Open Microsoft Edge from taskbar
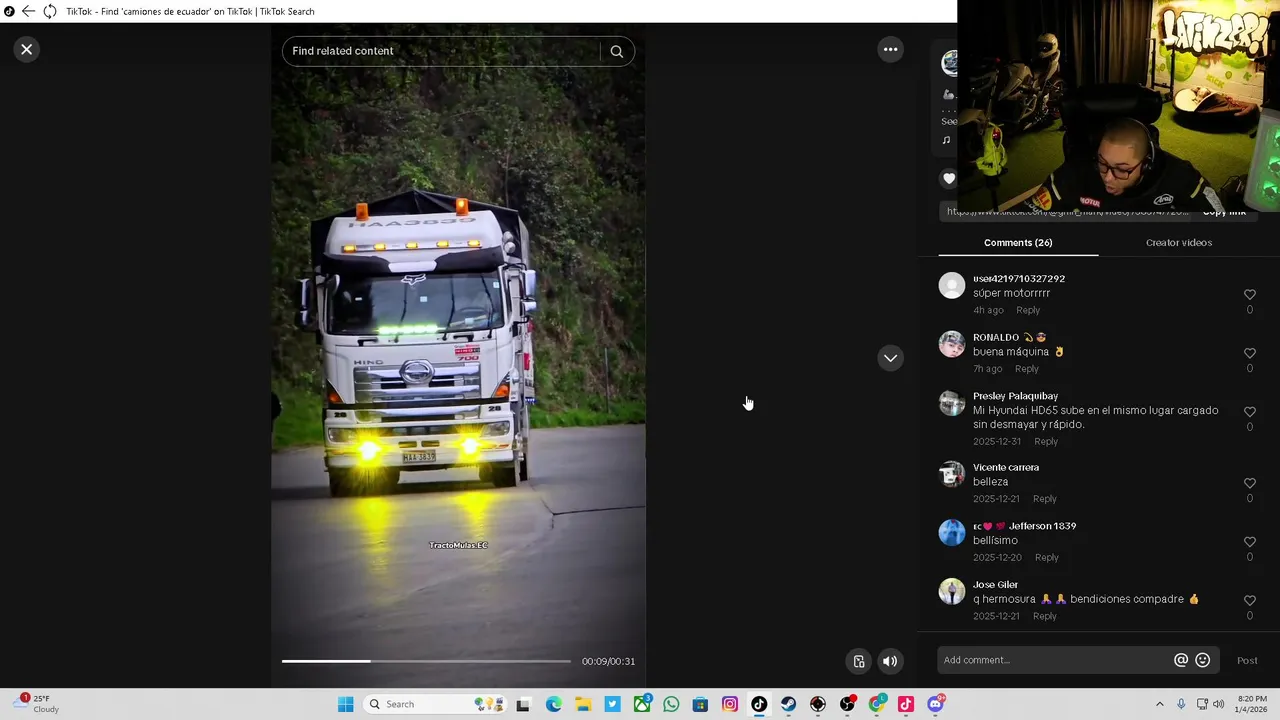The width and height of the screenshot is (1280, 720). pyautogui.click(x=553, y=704)
